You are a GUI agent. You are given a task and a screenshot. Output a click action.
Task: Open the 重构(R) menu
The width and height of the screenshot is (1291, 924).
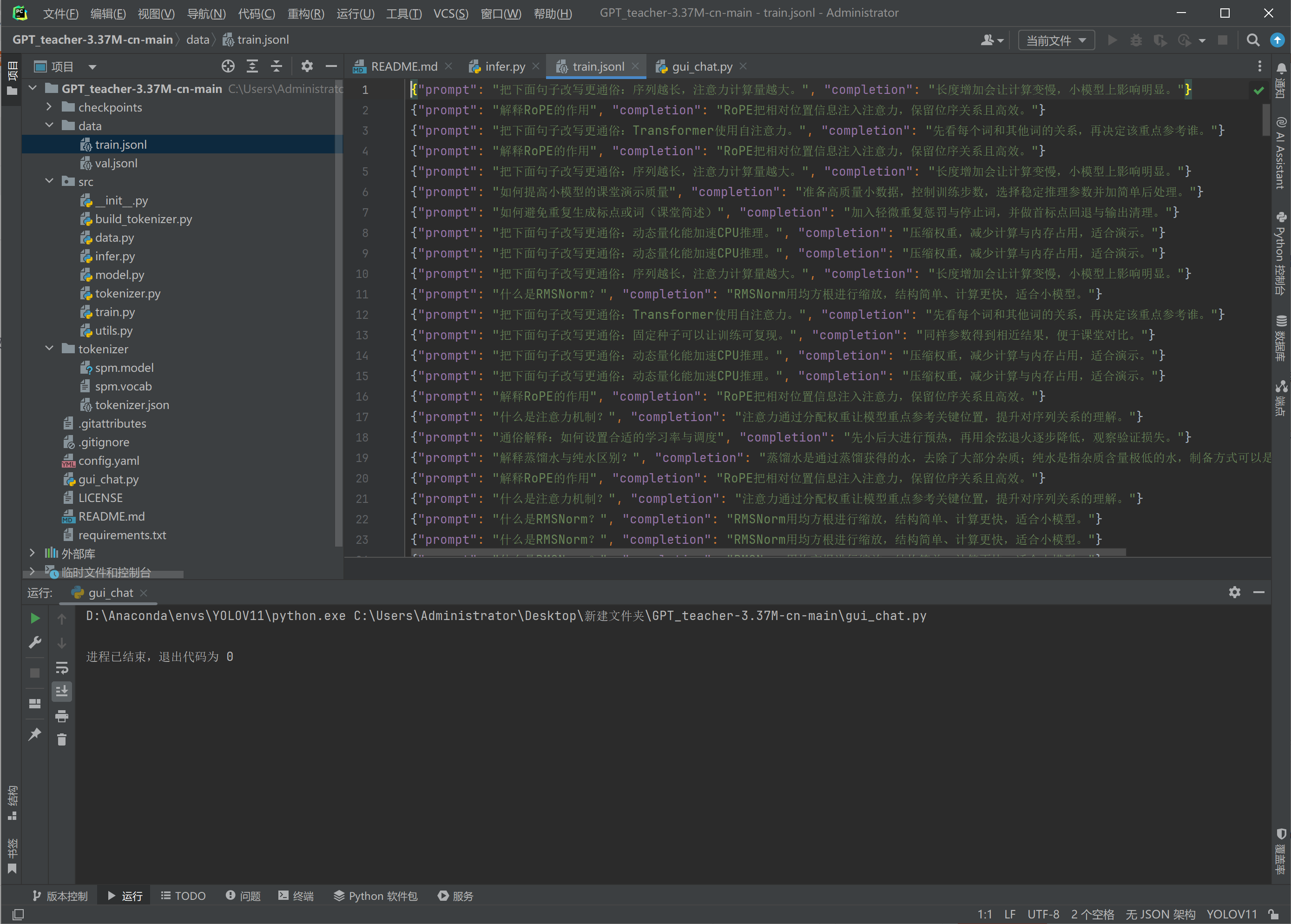[305, 13]
